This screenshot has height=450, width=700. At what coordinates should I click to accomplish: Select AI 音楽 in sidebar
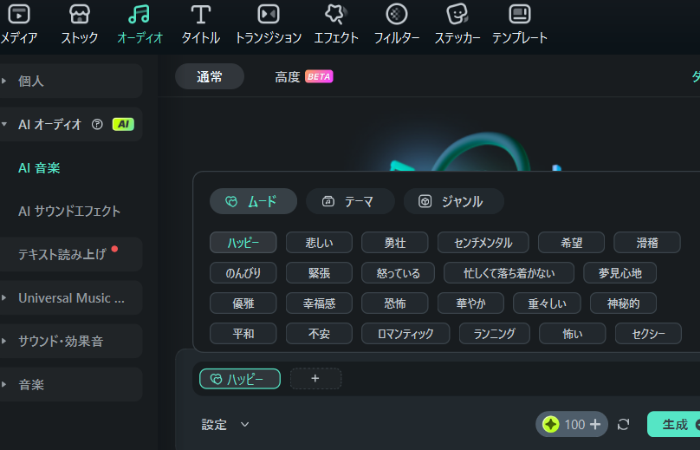tap(39, 168)
